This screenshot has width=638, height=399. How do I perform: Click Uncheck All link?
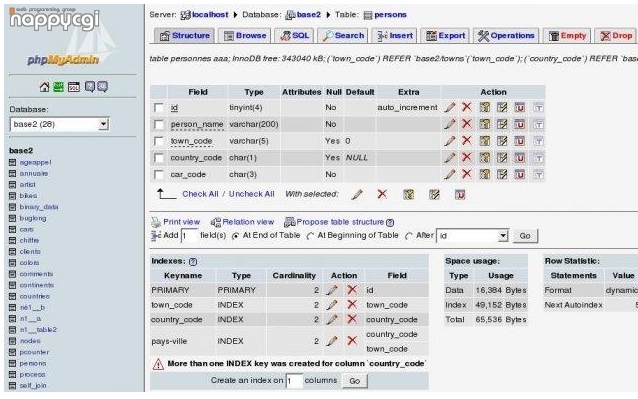pyautogui.click(x=251, y=194)
